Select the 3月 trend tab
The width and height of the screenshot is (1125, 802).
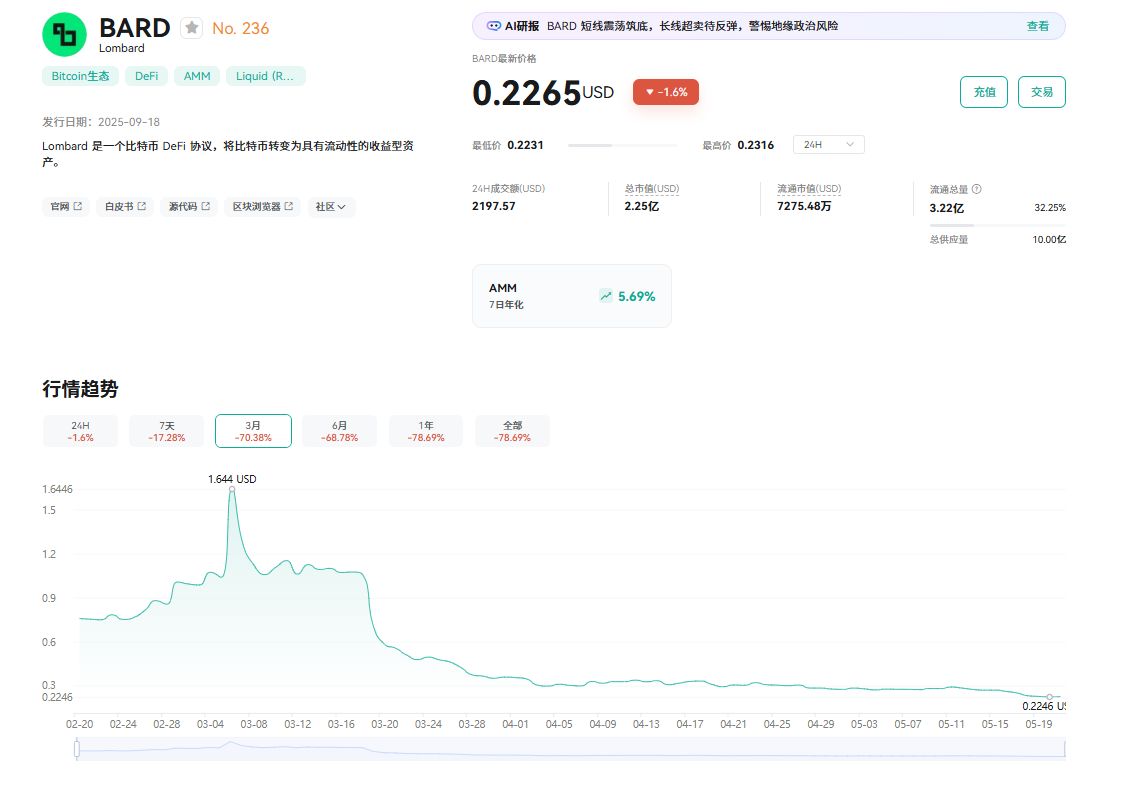(253, 431)
